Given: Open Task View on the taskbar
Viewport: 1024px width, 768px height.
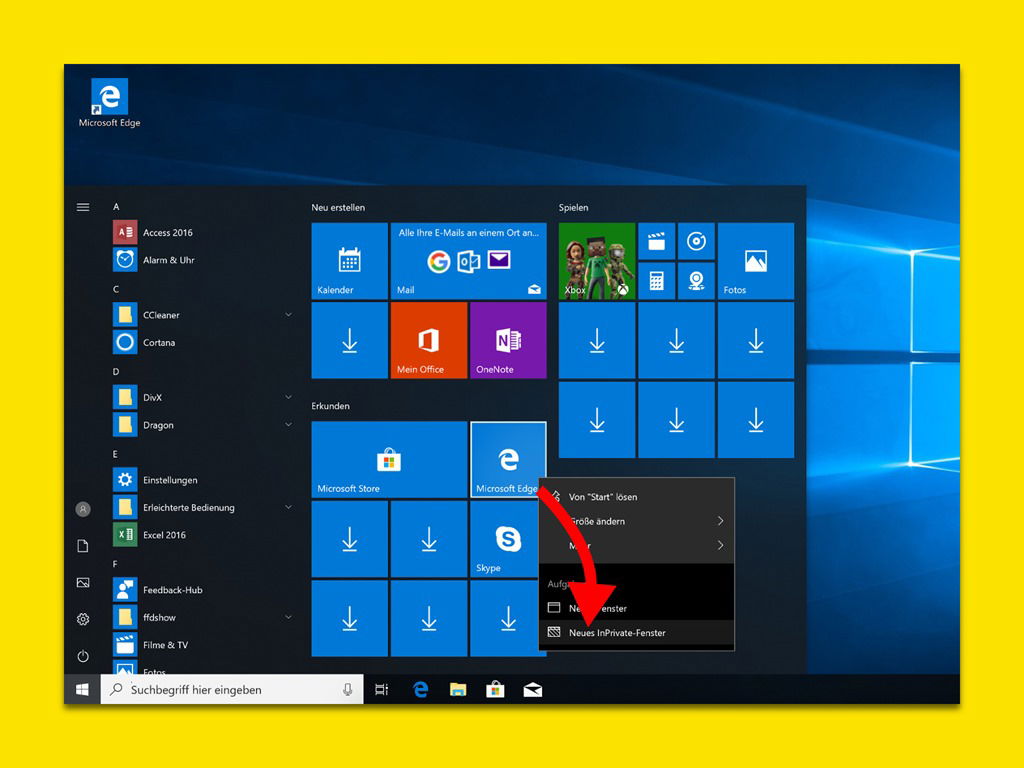Looking at the screenshot, I should tap(381, 690).
